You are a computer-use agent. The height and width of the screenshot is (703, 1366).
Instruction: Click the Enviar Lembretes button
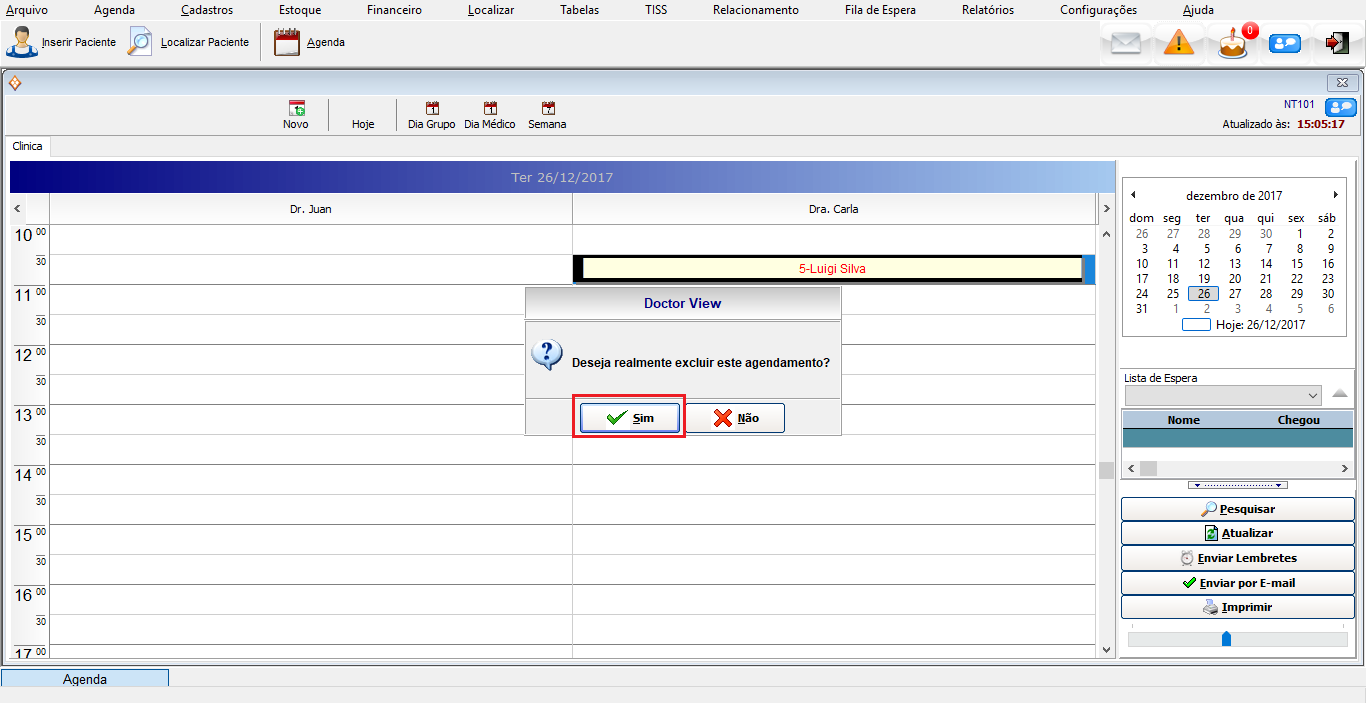click(1238, 558)
